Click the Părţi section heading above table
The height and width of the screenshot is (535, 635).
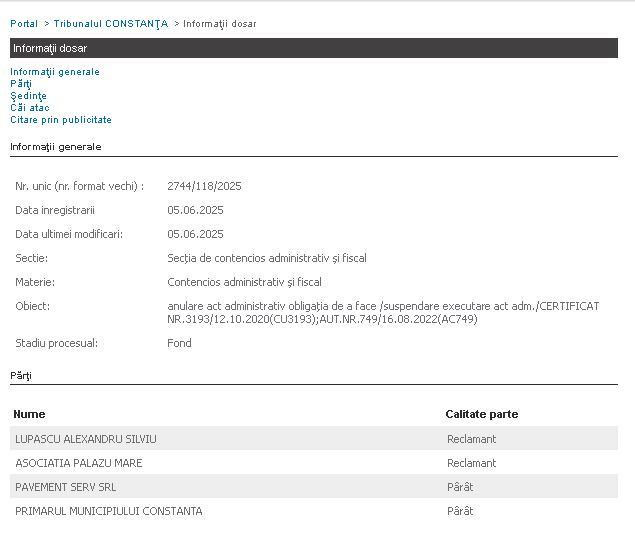point(21,376)
